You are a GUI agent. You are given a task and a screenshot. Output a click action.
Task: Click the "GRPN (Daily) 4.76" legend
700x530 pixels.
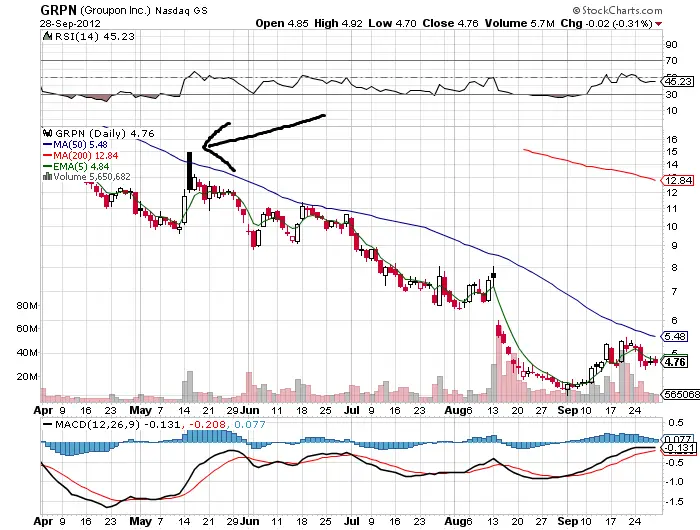[104, 134]
